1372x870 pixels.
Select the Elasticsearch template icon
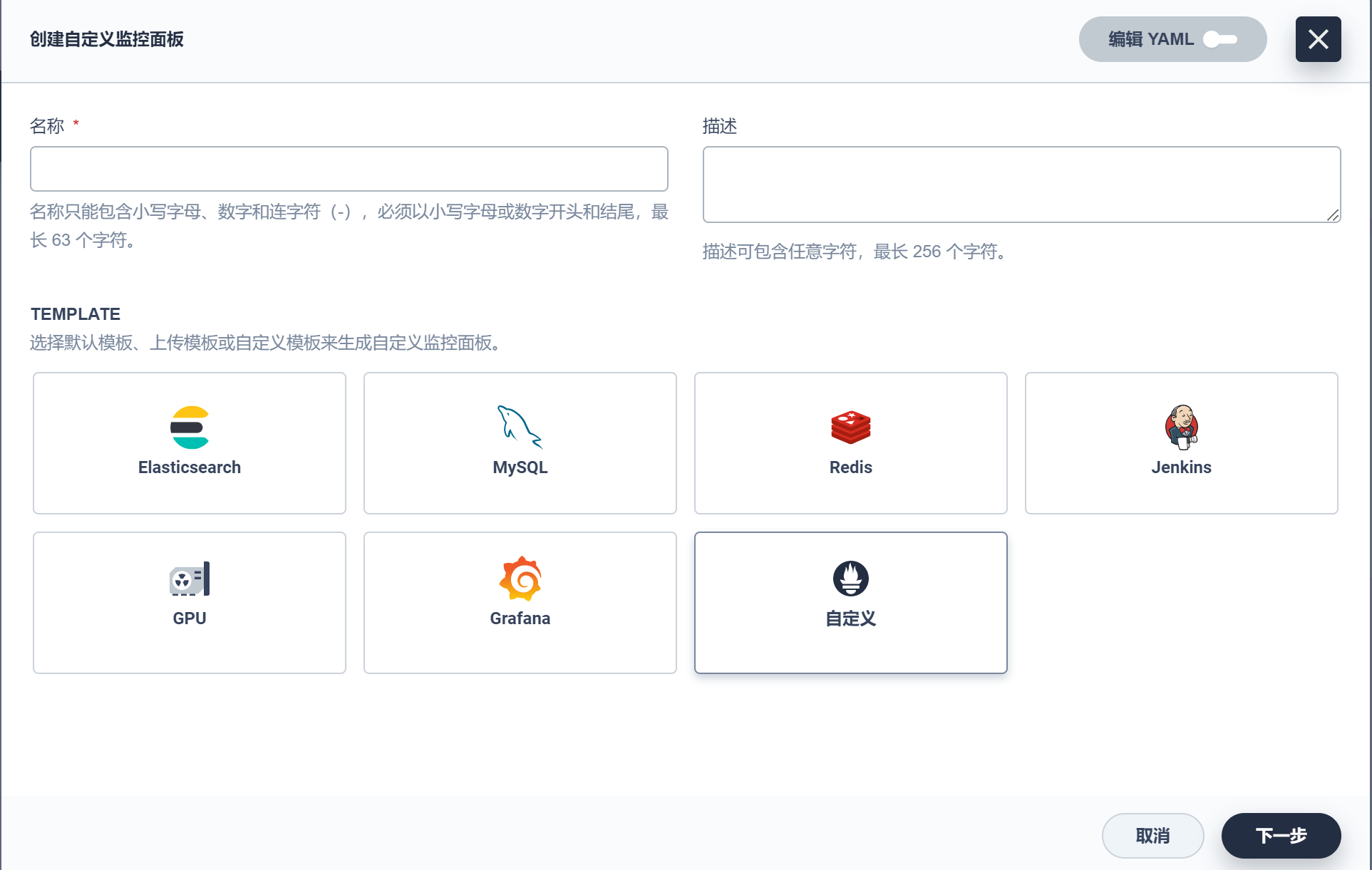pos(190,428)
